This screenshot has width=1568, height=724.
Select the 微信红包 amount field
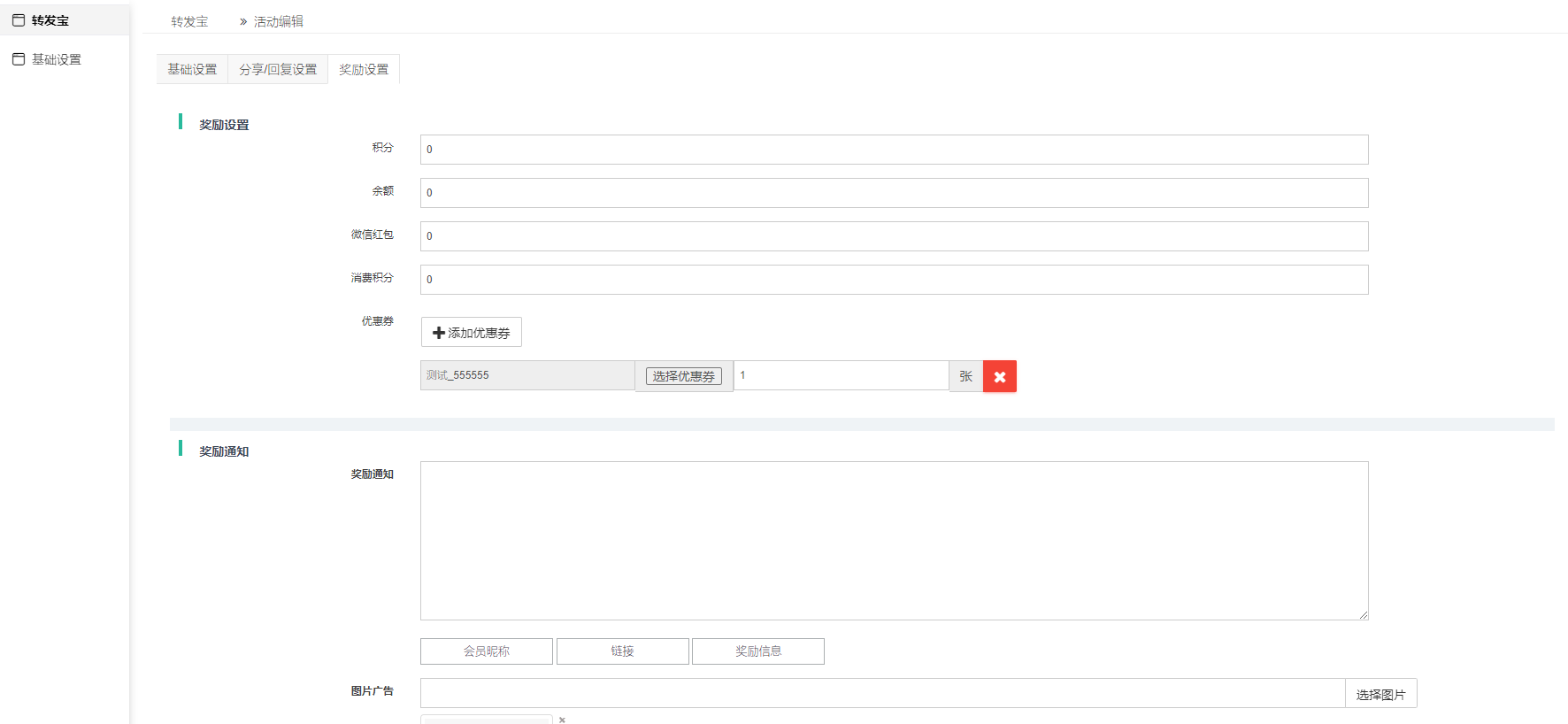coord(894,236)
